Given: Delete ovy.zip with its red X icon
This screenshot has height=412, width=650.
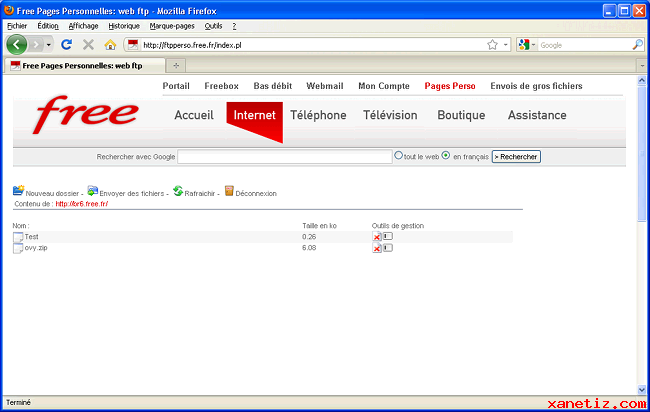Looking at the screenshot, I should 376,248.
